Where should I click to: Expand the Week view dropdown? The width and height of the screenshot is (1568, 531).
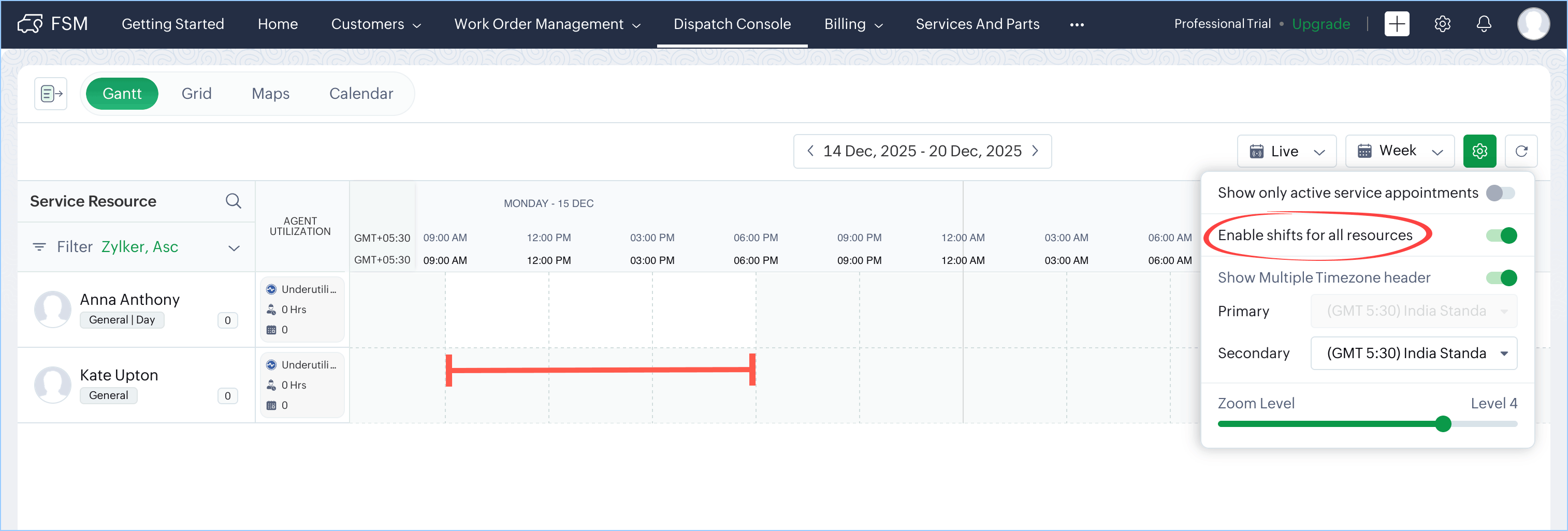(1399, 152)
